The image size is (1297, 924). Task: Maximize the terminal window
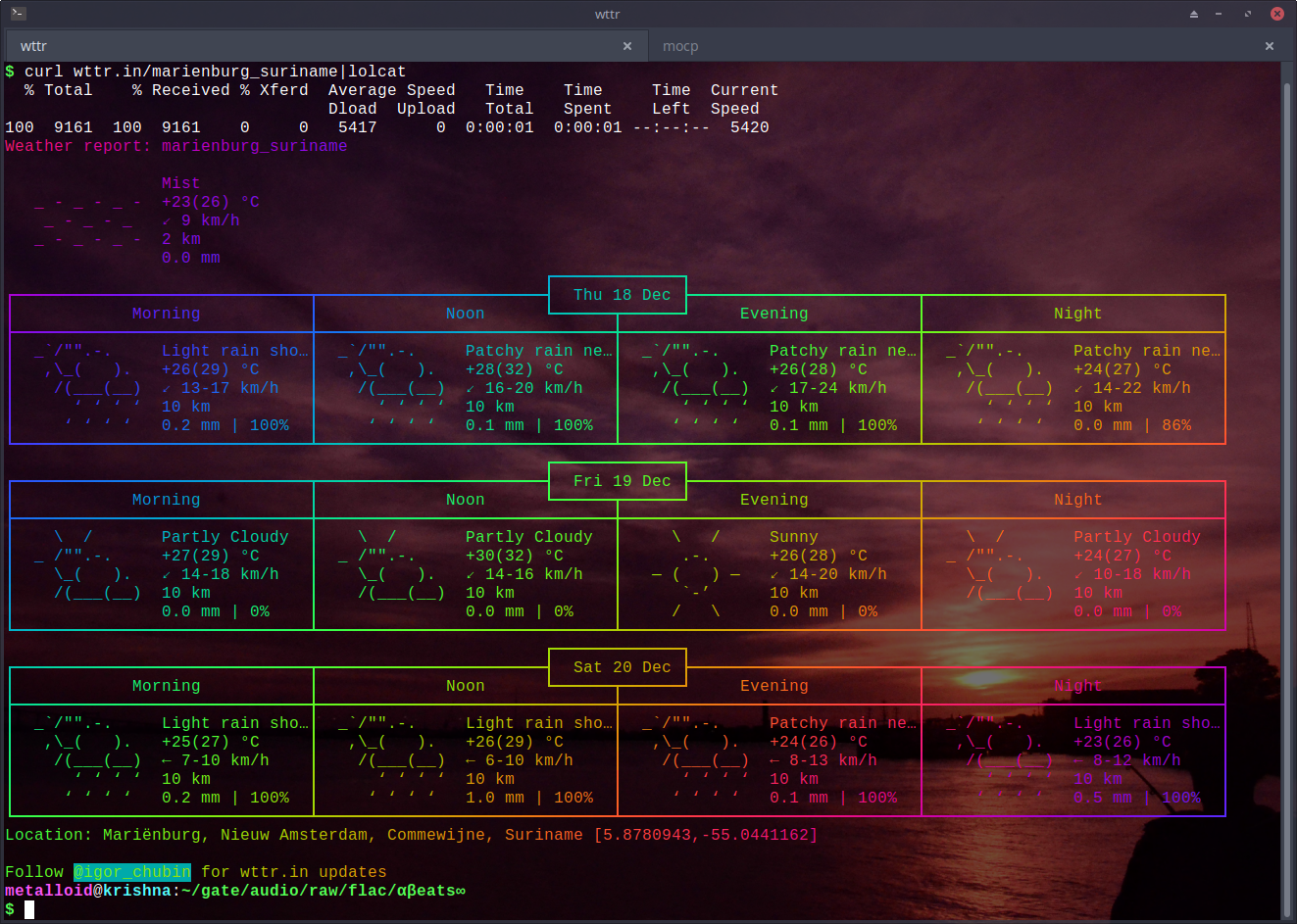1247,14
